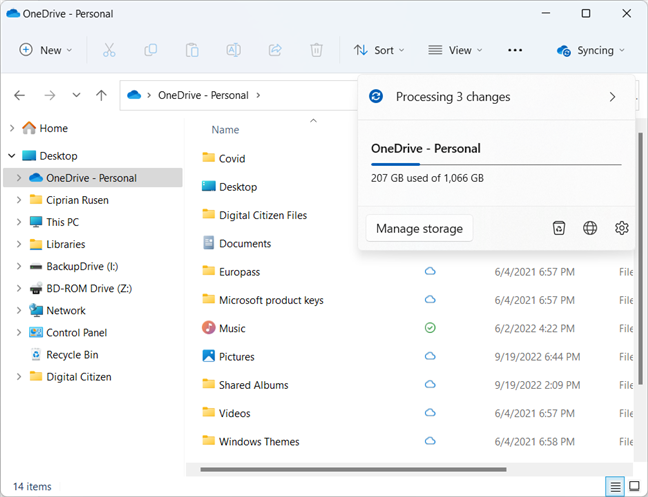Viewport: 648px width, 497px height.
Task: Open the Sort dropdown
Action: coord(379,50)
